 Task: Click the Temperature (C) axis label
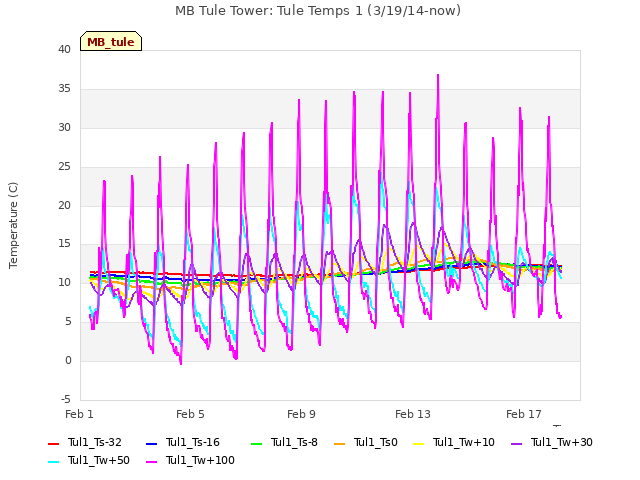[x=13, y=225]
